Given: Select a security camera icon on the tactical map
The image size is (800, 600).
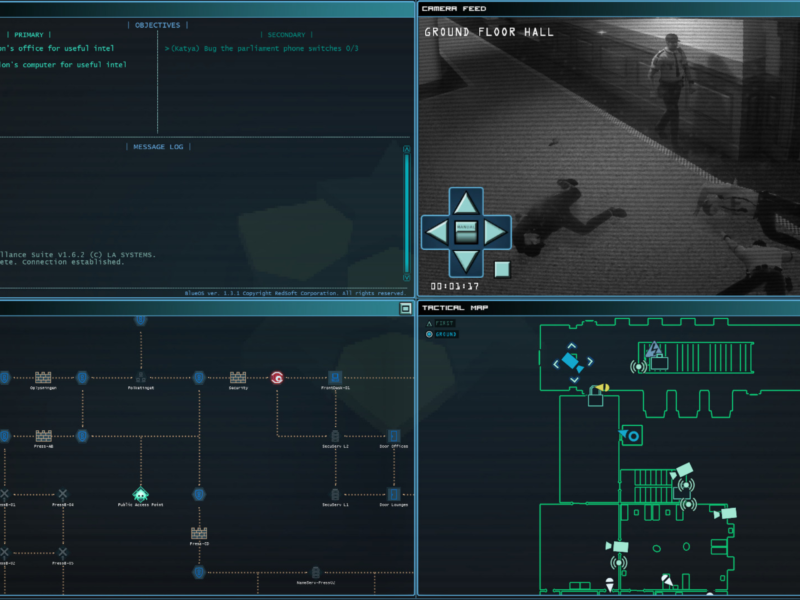Looking at the screenshot, I should pos(685,468).
